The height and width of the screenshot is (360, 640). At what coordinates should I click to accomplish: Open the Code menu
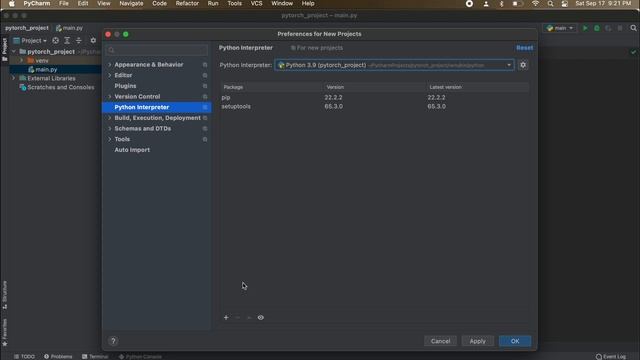pyautogui.click(x=159, y=4)
